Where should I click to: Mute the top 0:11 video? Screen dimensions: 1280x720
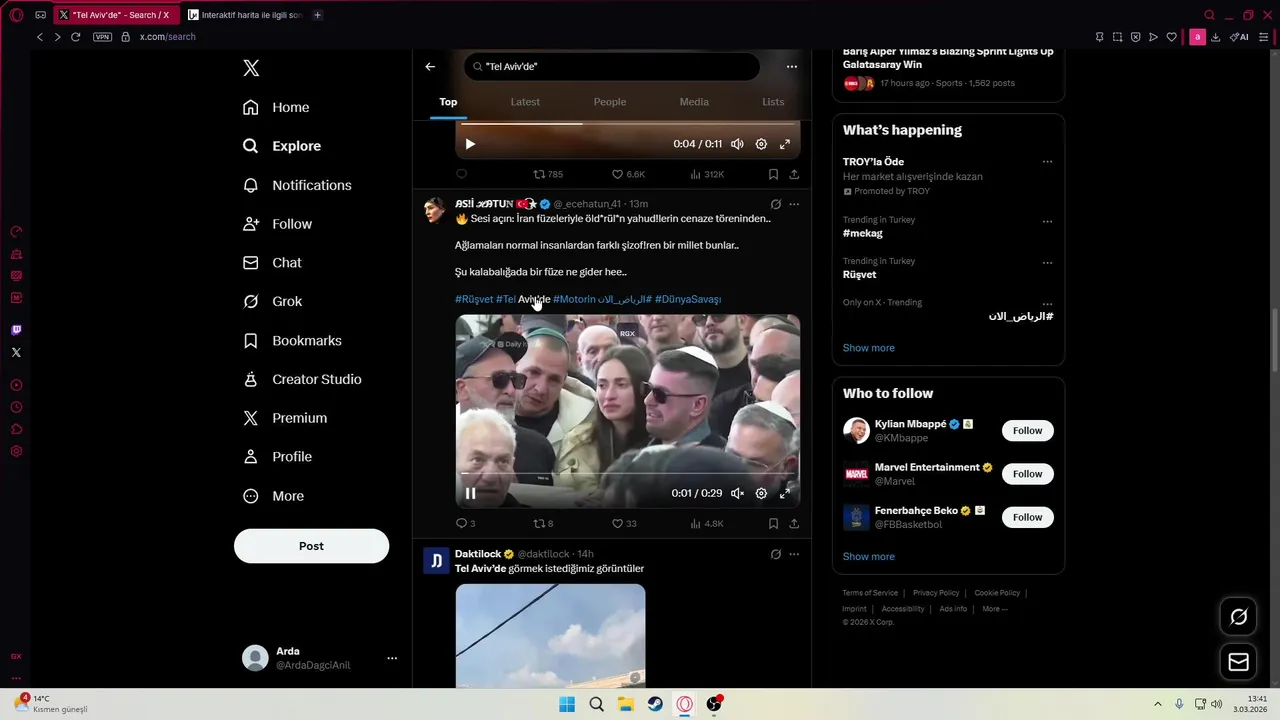tap(737, 144)
